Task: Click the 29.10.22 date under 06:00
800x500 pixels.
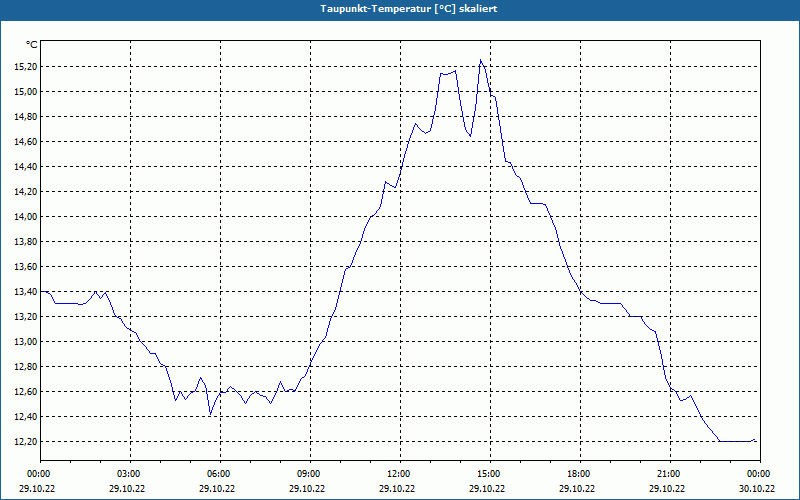Action: point(217,489)
